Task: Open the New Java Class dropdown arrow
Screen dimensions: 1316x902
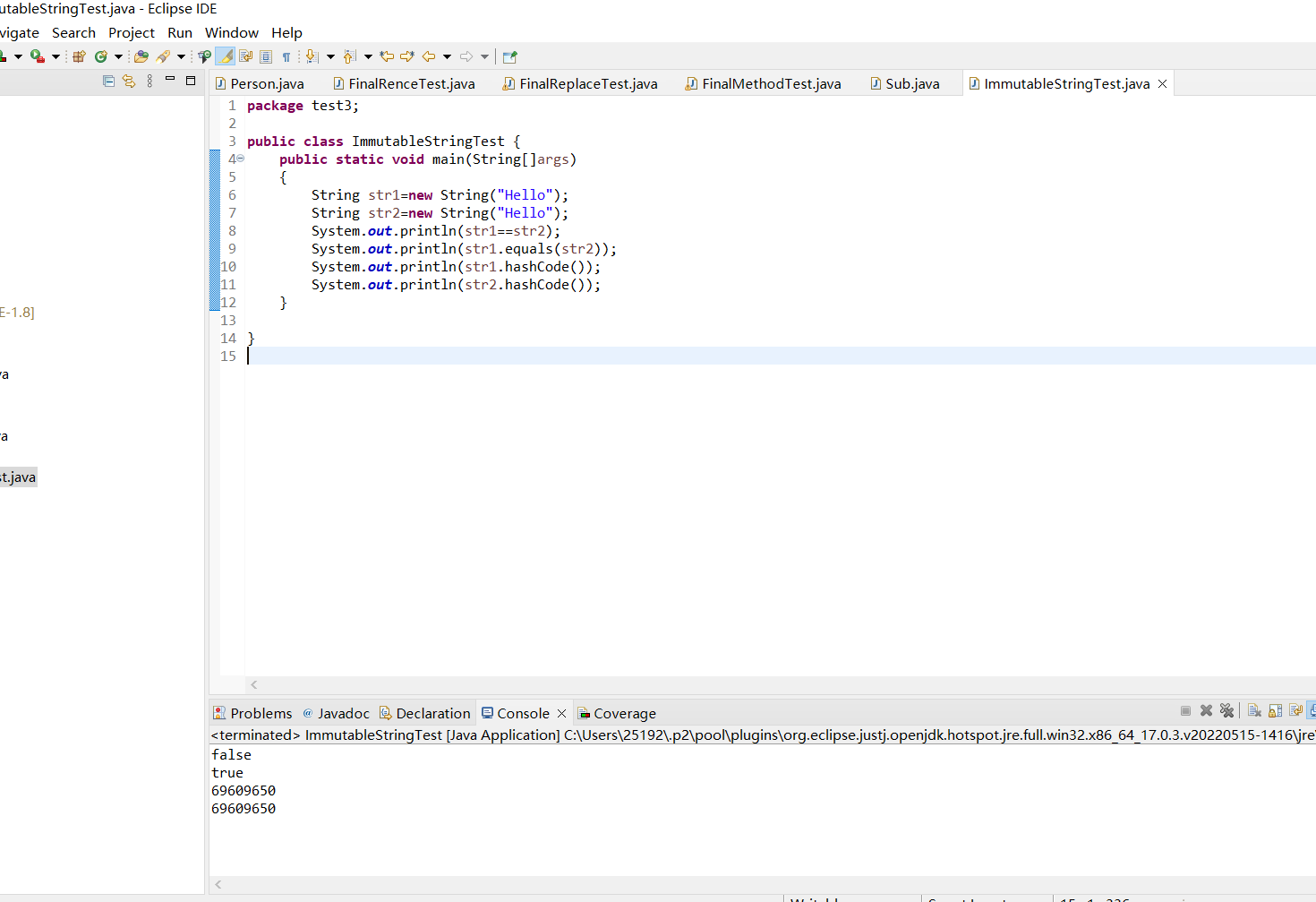Action: pyautogui.click(x=118, y=56)
